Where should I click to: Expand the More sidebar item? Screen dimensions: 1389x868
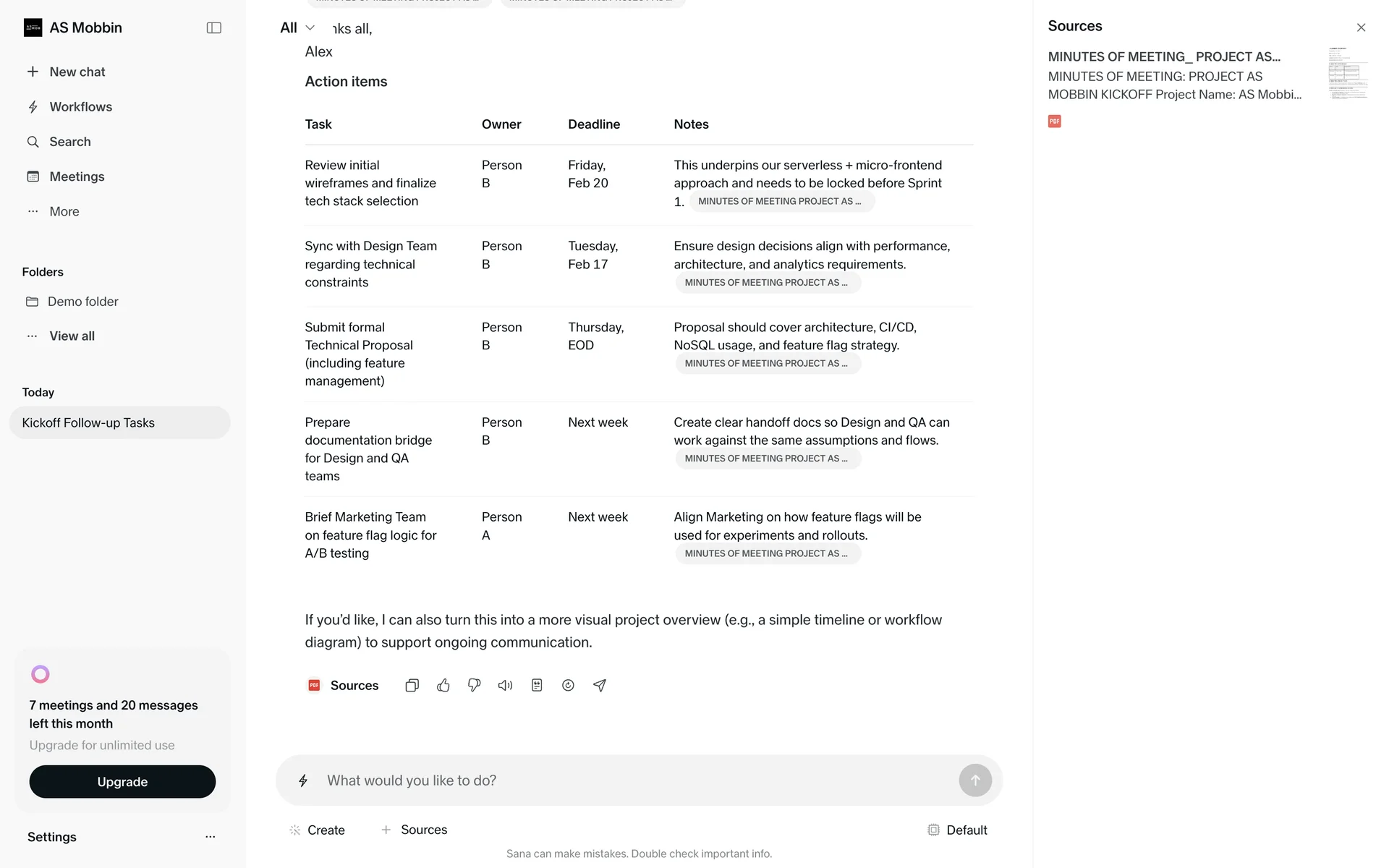(x=64, y=211)
